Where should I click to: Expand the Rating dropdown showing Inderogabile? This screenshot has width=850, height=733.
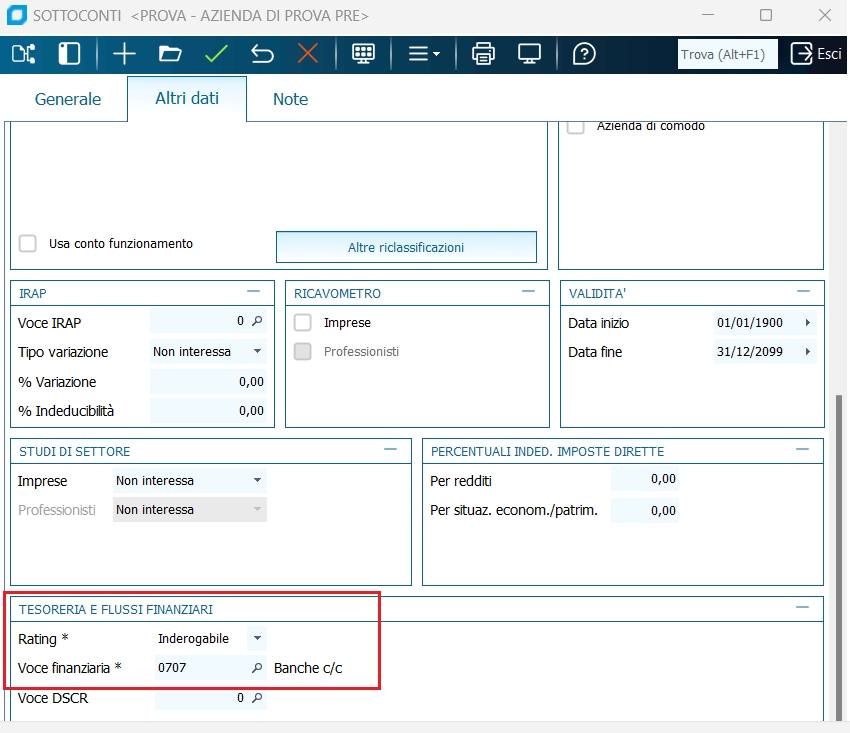coord(257,638)
